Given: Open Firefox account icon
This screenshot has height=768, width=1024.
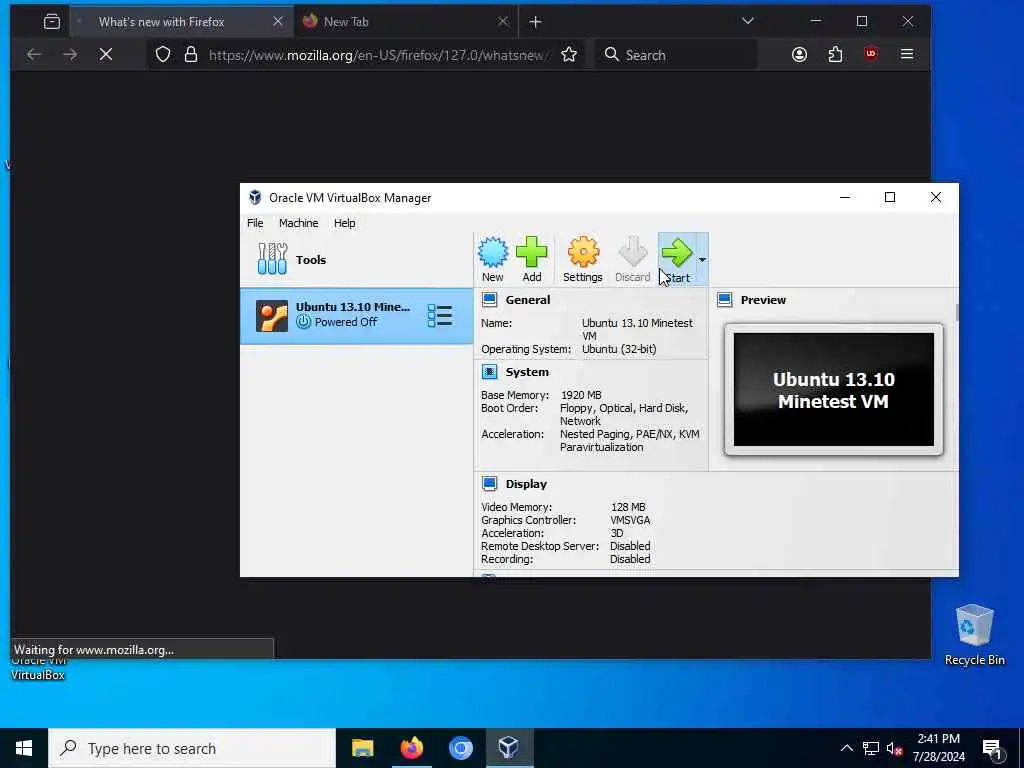Looking at the screenshot, I should pyautogui.click(x=799, y=55).
